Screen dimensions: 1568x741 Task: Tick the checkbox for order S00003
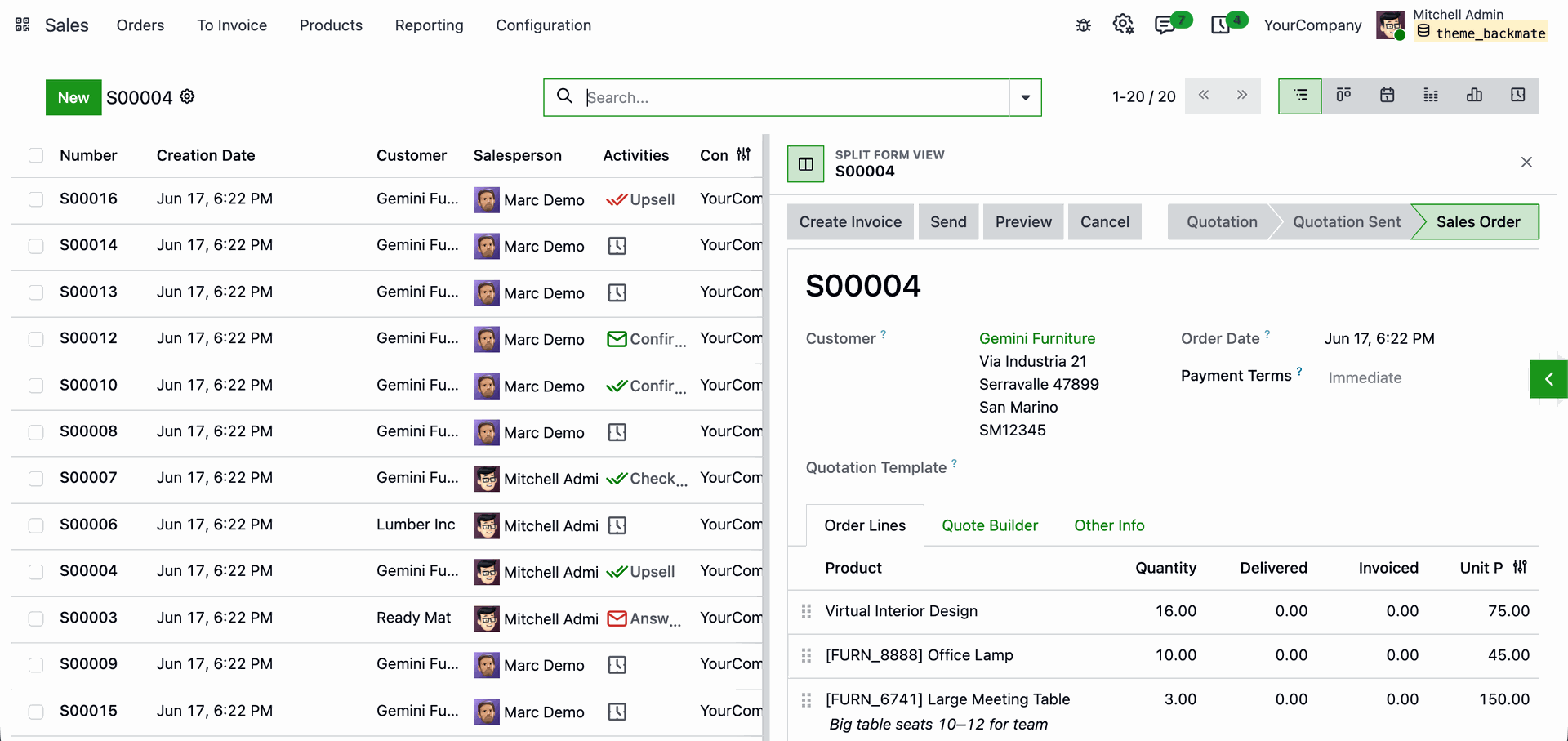[36, 618]
